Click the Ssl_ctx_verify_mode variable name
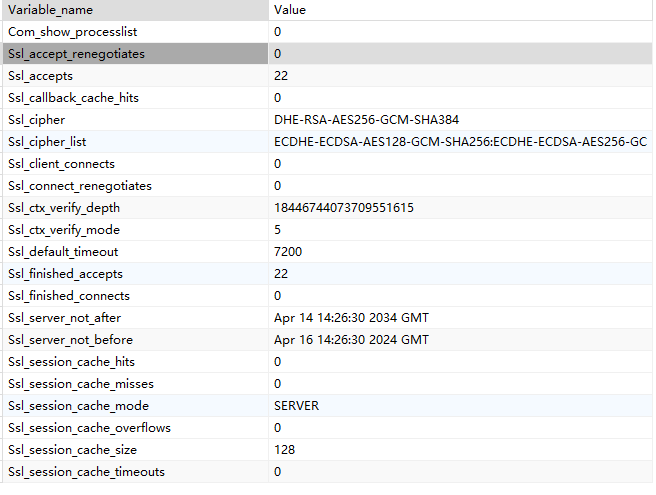This screenshot has width=656, height=495. tap(64, 230)
